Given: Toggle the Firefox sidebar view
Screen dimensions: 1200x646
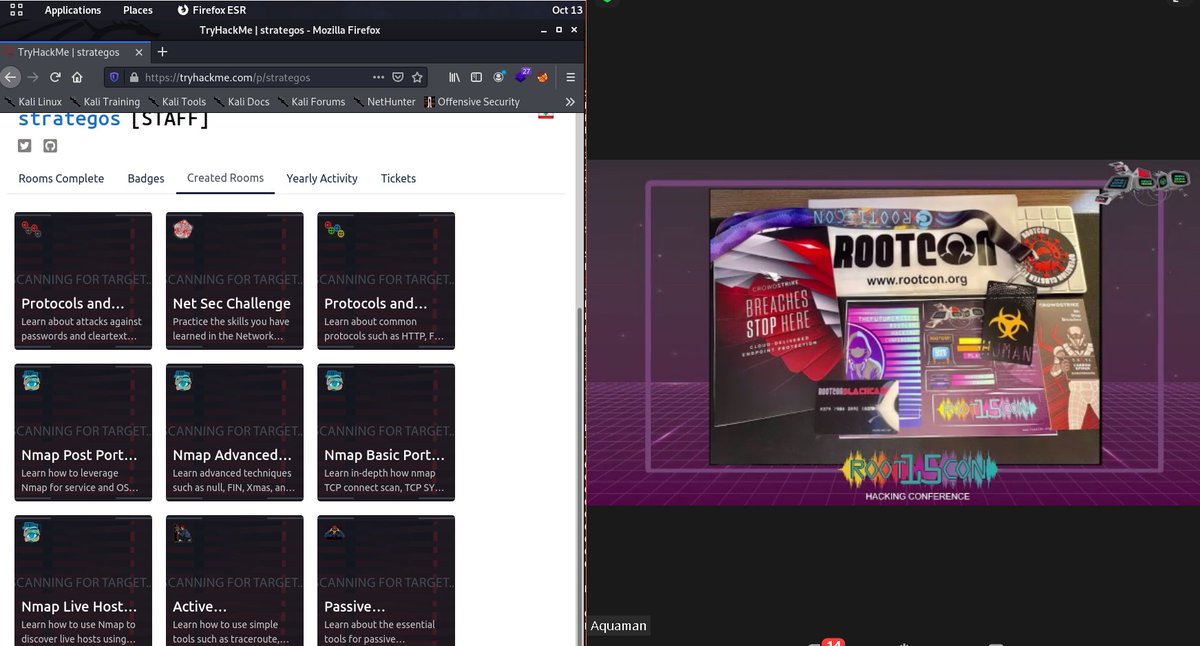Looking at the screenshot, I should pyautogui.click(x=476, y=77).
